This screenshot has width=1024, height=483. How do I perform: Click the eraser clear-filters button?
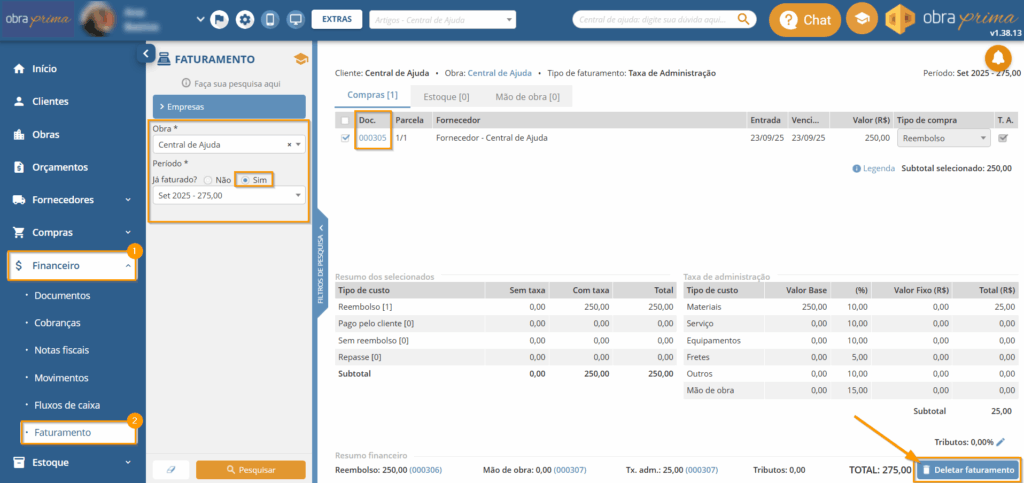point(170,469)
